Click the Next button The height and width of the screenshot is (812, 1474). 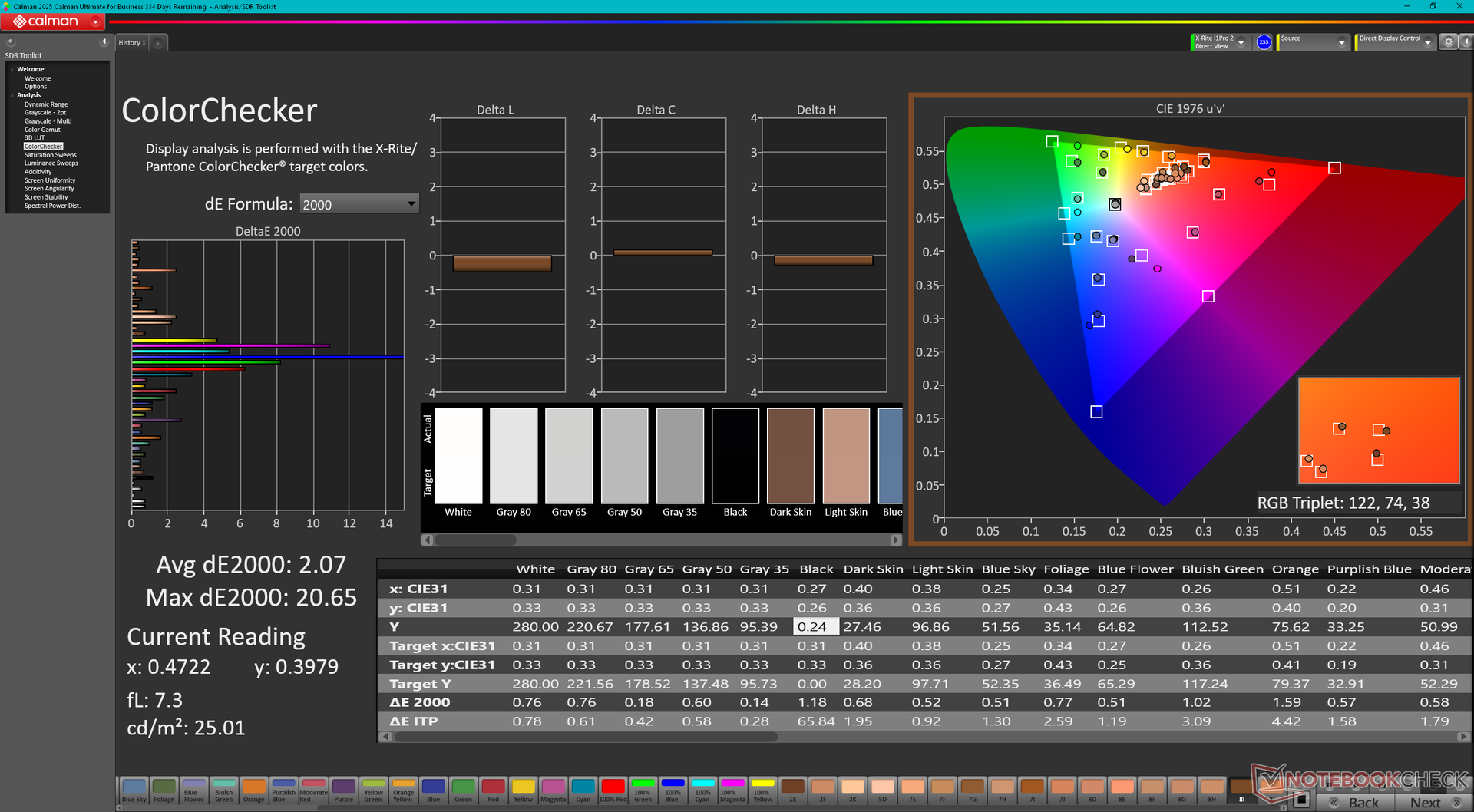[x=1433, y=803]
